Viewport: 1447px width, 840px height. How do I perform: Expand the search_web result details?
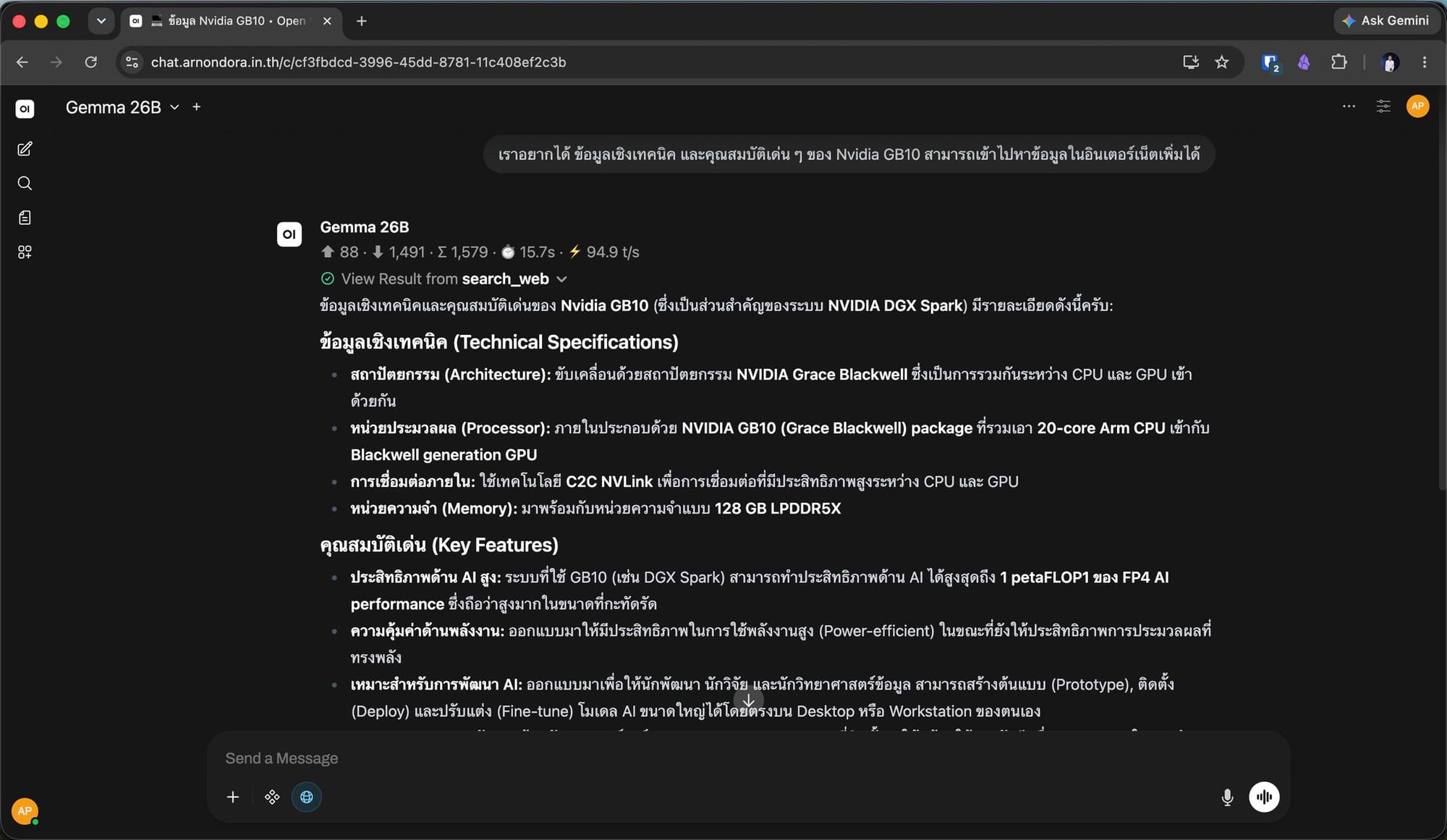pos(444,279)
